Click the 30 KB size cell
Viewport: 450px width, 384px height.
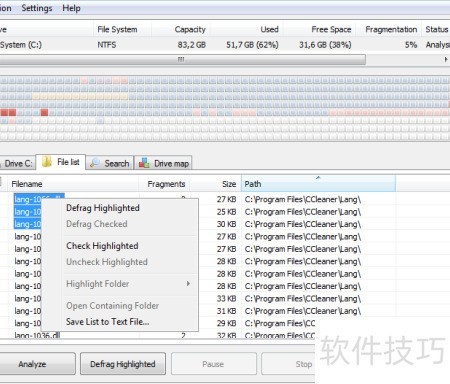coord(226,224)
